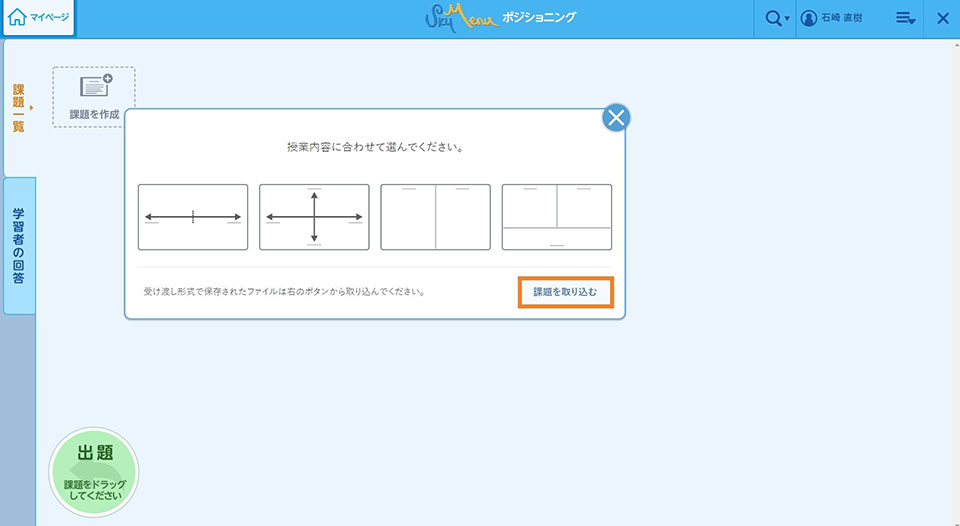Click the user avatar icon
The width and height of the screenshot is (960, 526).
(809, 19)
